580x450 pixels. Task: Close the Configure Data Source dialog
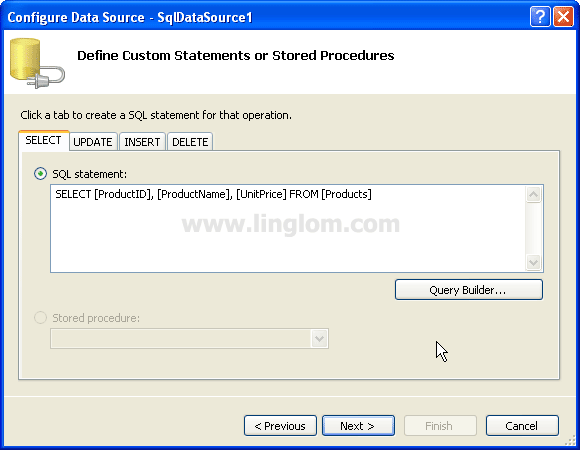(563, 17)
